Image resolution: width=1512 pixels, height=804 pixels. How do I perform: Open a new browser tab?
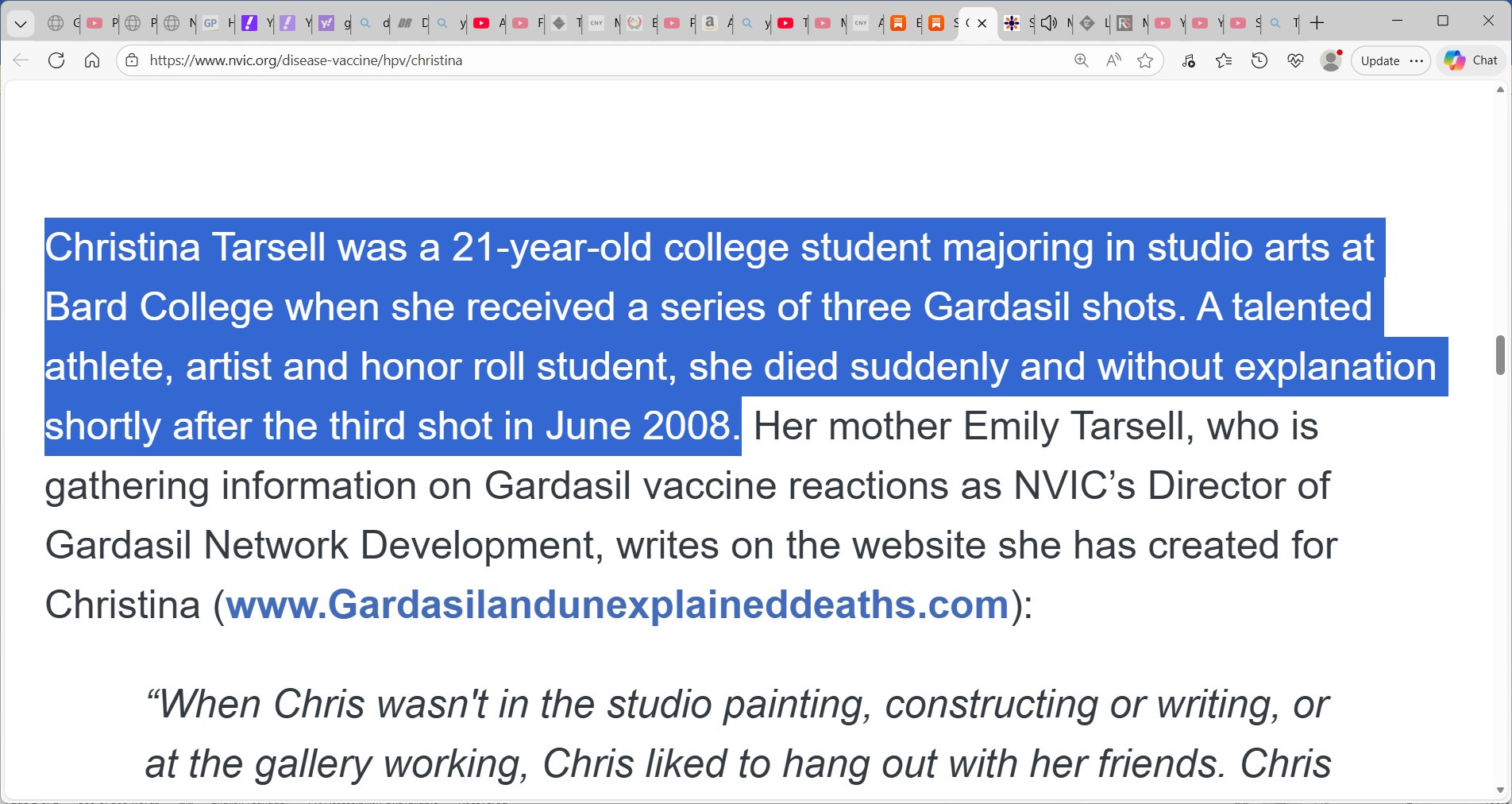1317,23
